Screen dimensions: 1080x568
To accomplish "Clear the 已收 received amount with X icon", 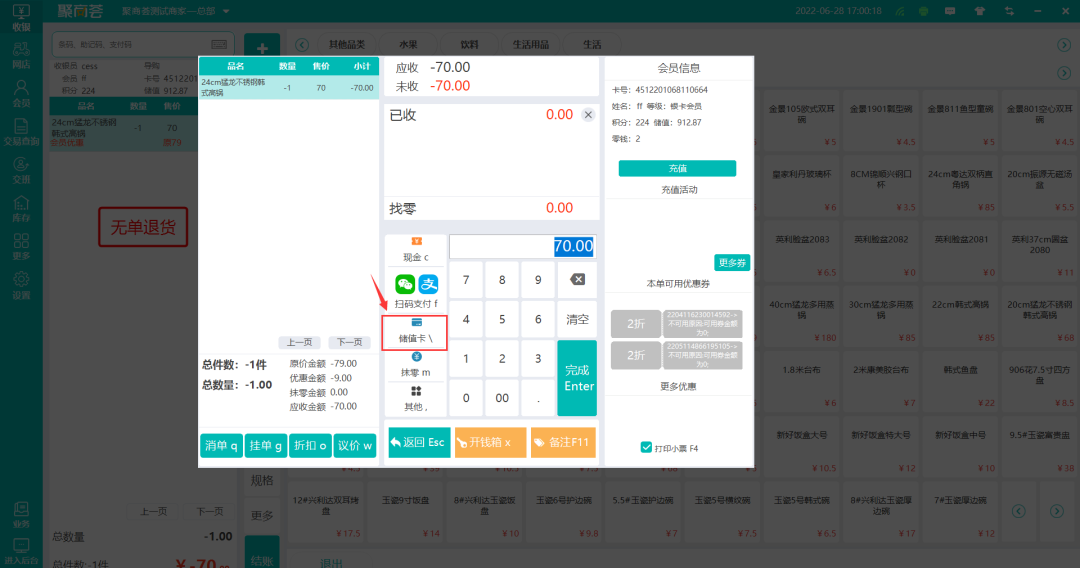I will click(588, 115).
